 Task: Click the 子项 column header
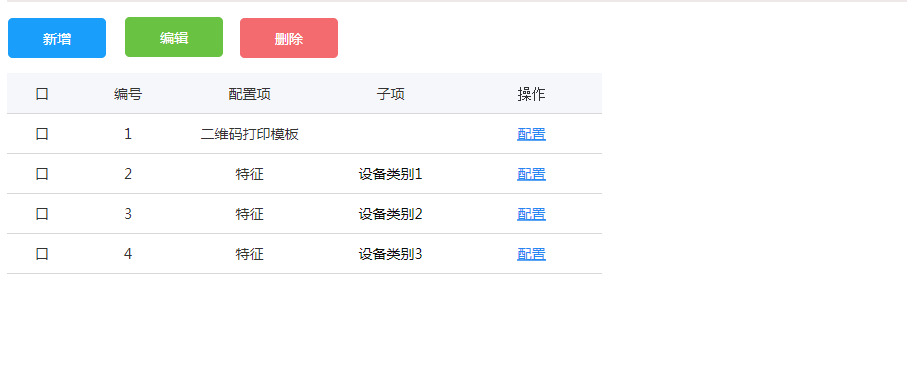click(390, 94)
